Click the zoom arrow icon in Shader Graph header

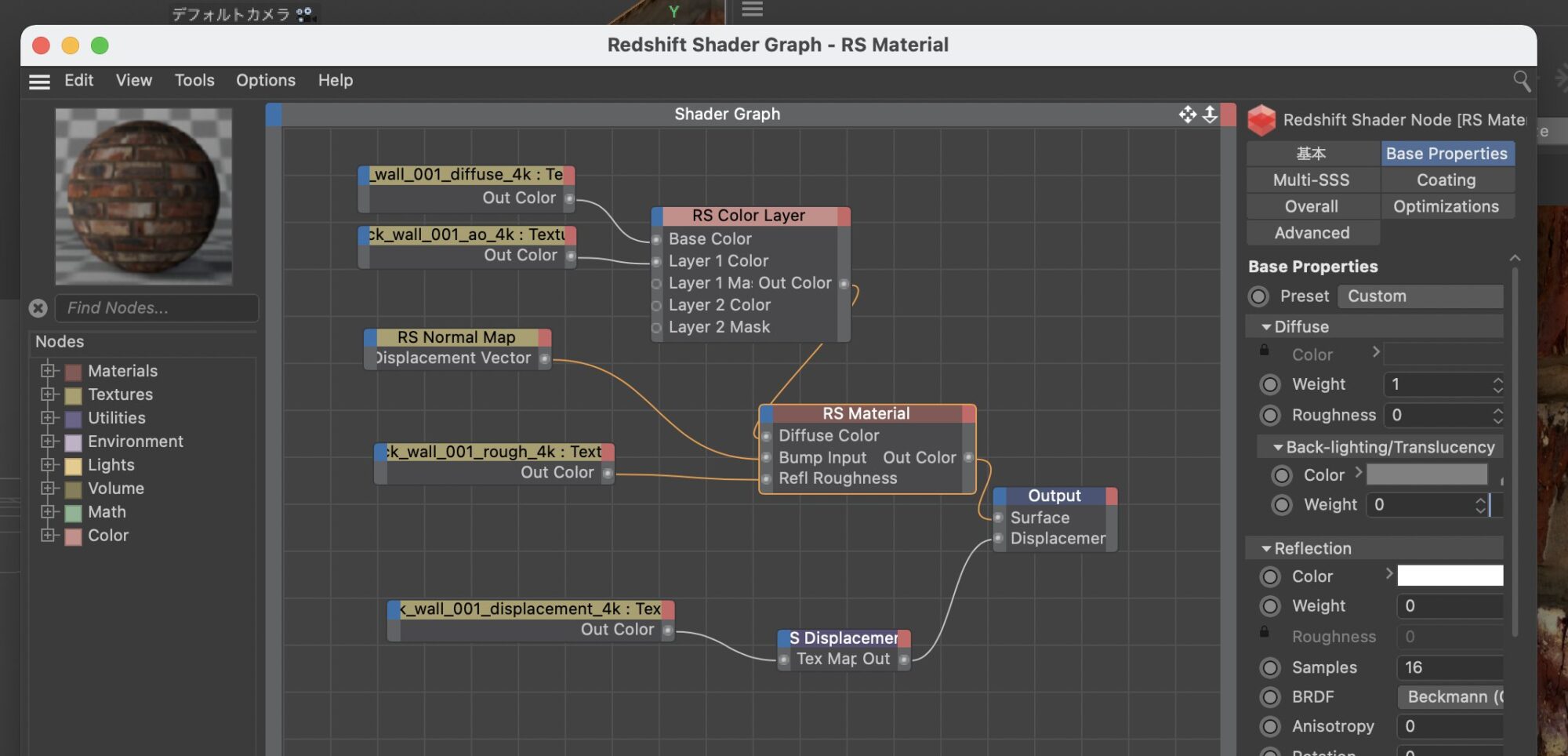1210,114
